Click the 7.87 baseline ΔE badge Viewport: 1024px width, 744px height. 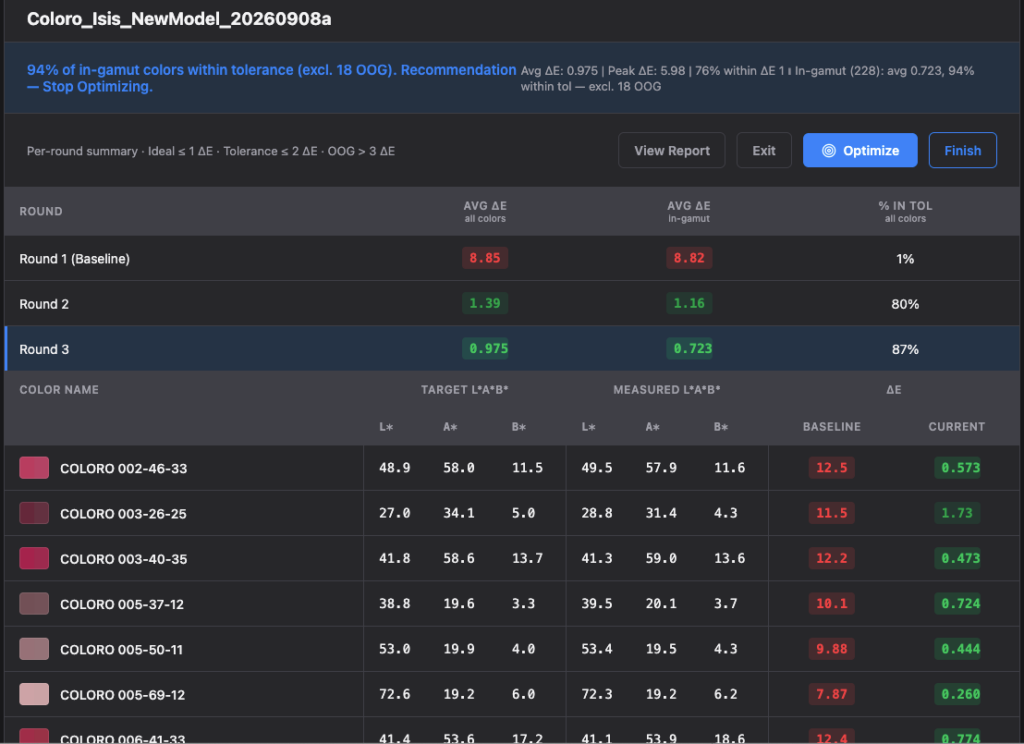point(831,694)
